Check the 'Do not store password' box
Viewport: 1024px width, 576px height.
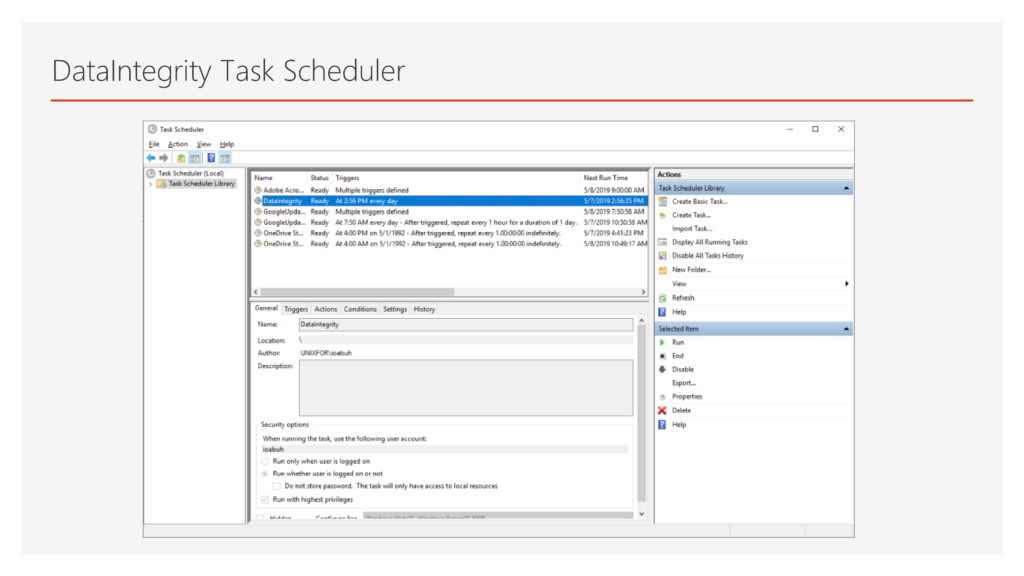click(x=277, y=486)
